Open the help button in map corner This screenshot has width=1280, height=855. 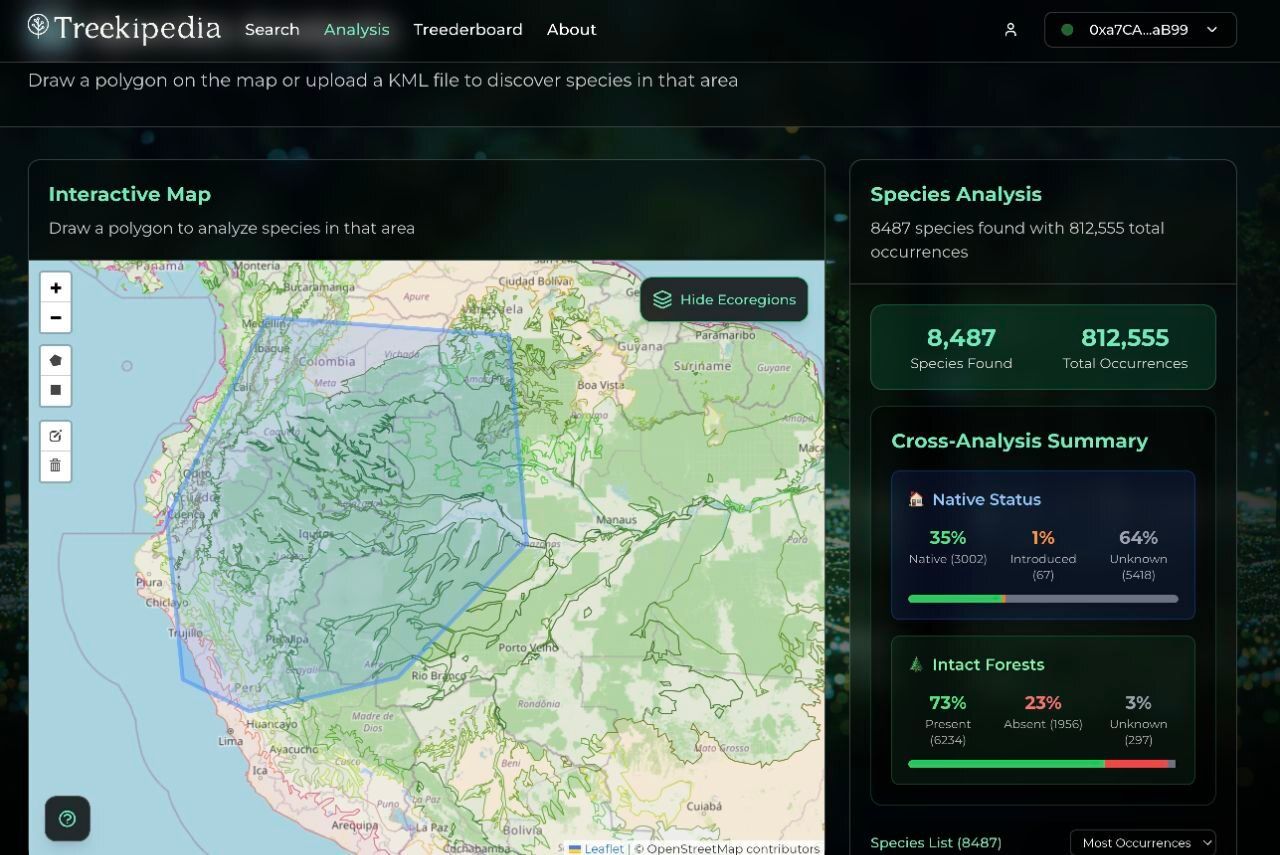tap(67, 819)
